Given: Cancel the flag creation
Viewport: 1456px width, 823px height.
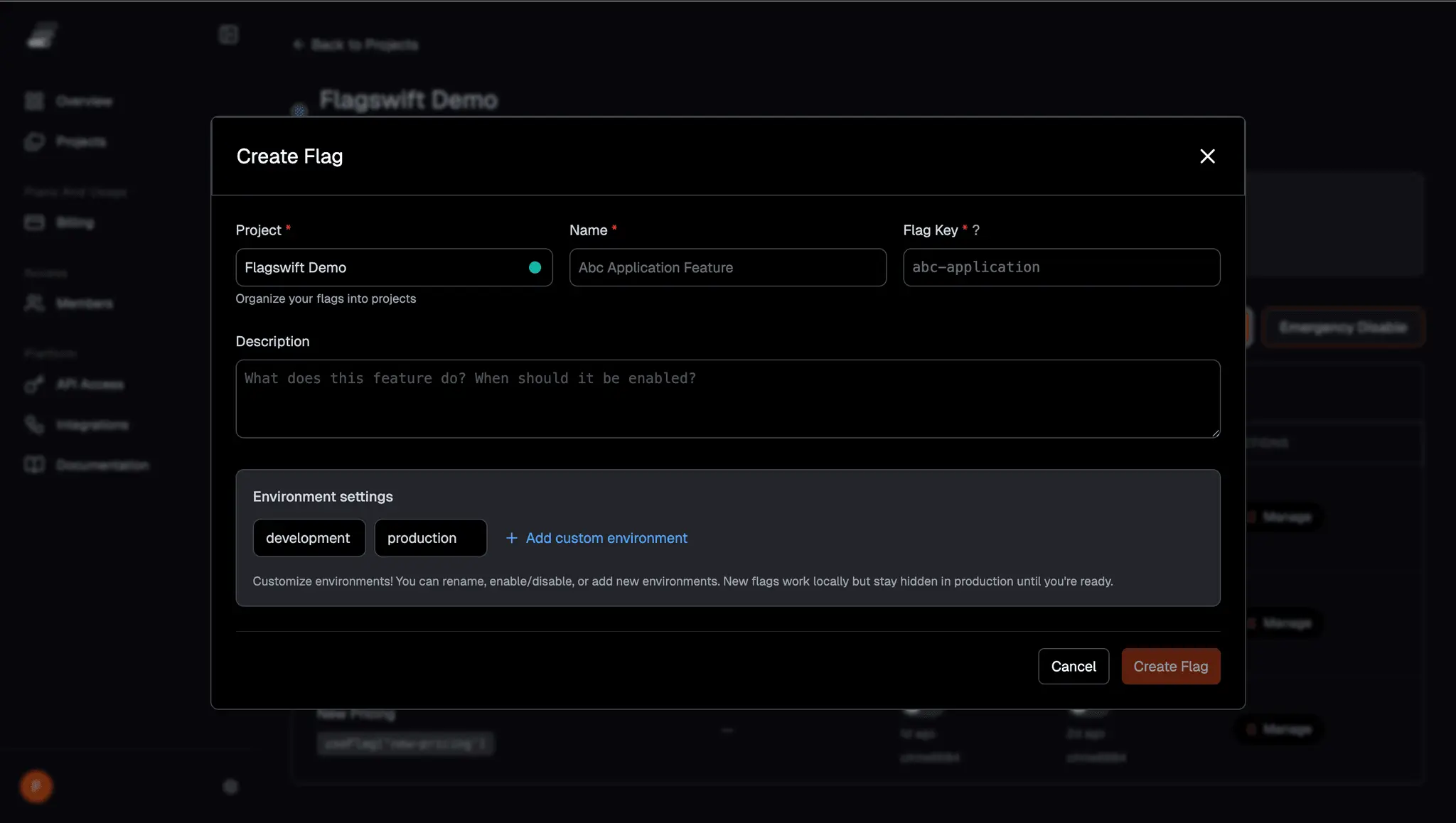Looking at the screenshot, I should pyautogui.click(x=1074, y=666).
